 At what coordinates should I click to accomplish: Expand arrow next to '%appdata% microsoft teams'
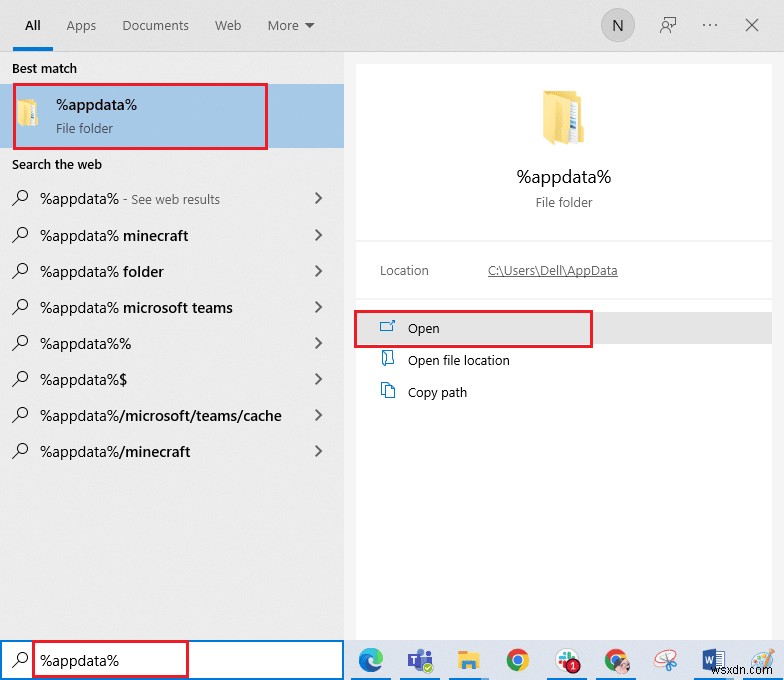(x=318, y=307)
